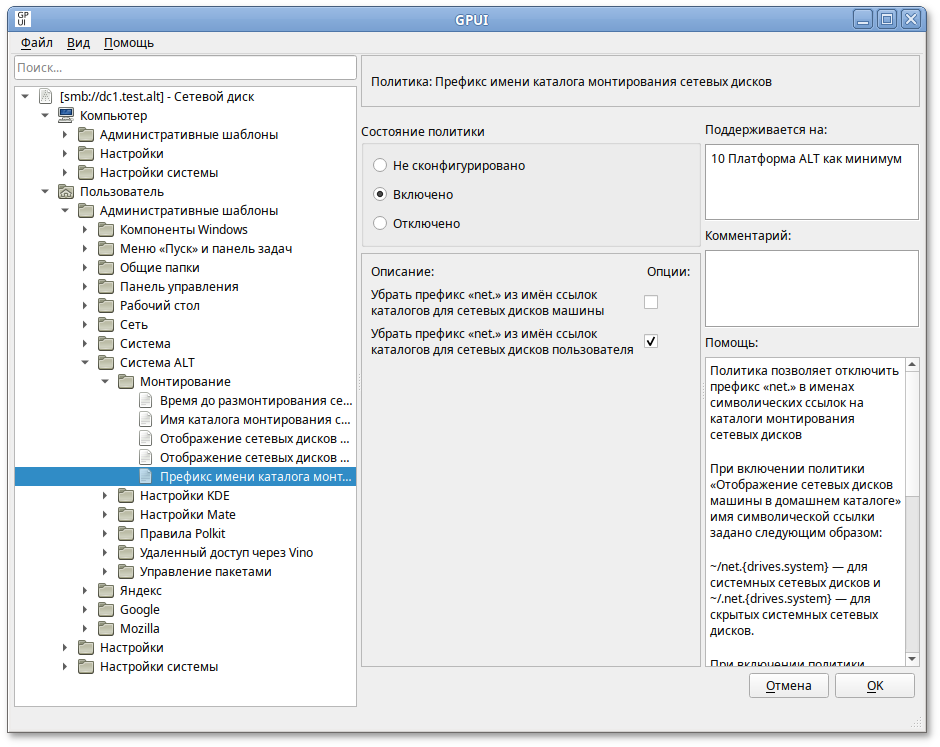Click document icon for Имя каталога монтирования
The image size is (940, 747).
pos(145,420)
